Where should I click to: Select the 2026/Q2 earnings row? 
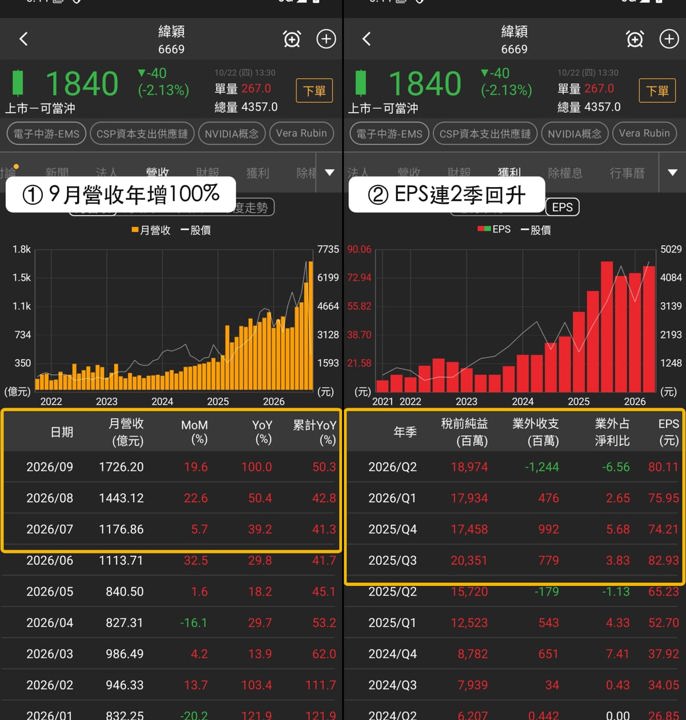click(x=515, y=467)
